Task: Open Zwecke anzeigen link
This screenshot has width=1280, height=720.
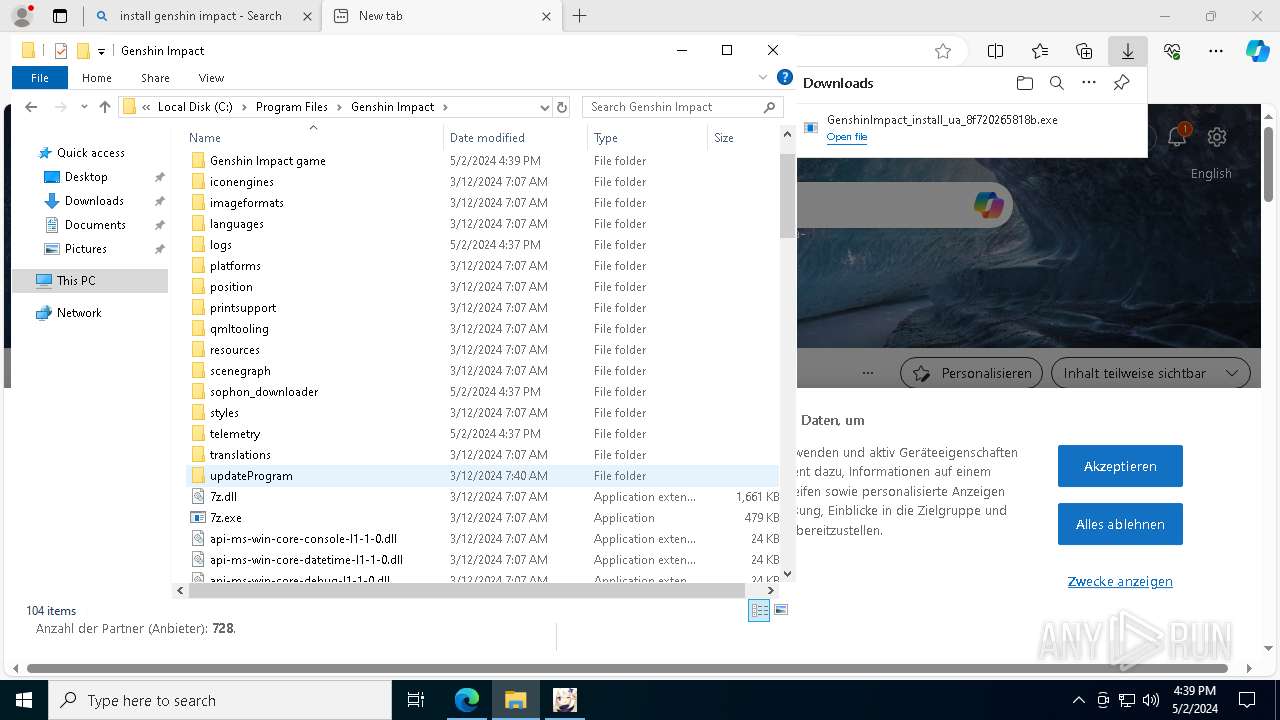Action: 1120,581
